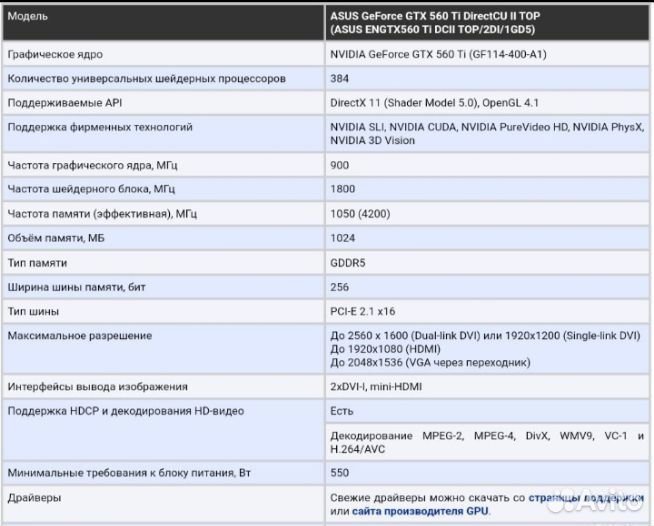Select the 'Тип памяти' label
The height and width of the screenshot is (526, 654).
37,263
